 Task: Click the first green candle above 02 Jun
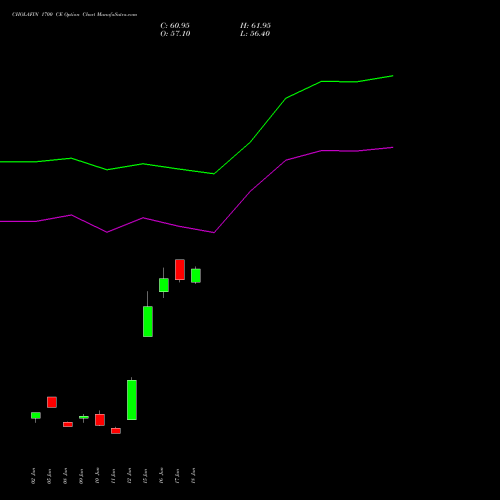[x=36, y=415]
